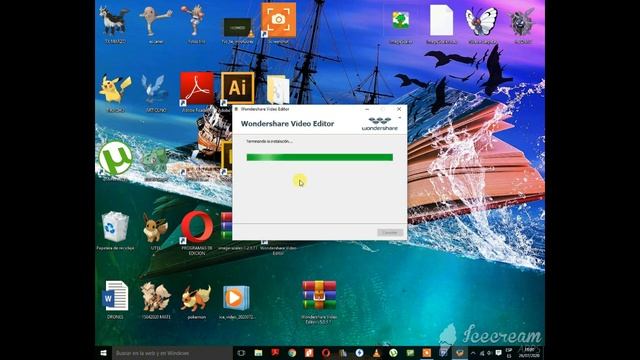Open uTorrent from the taskbar

(x=393, y=353)
